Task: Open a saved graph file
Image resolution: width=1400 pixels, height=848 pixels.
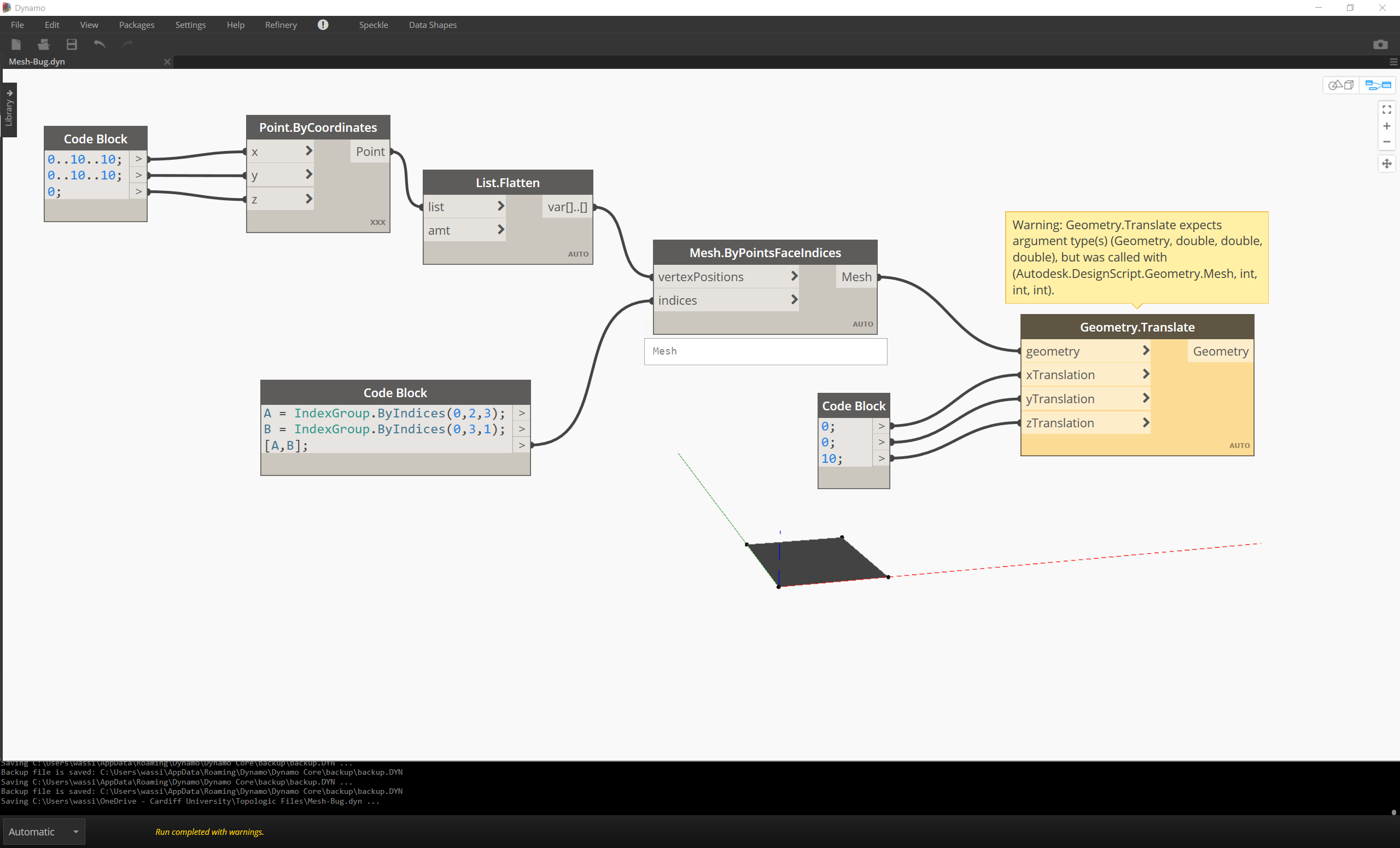Action: [x=43, y=44]
